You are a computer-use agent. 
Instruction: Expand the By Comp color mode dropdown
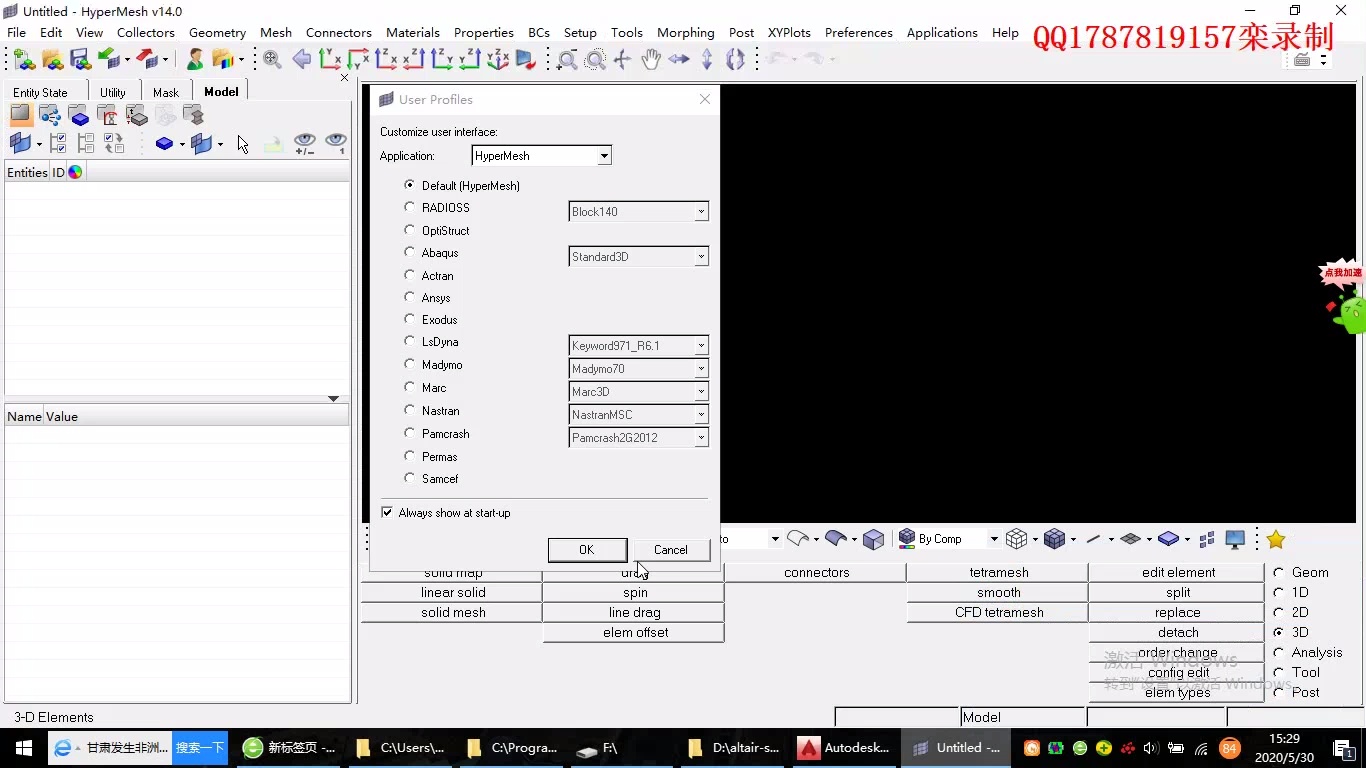pyautogui.click(x=993, y=539)
